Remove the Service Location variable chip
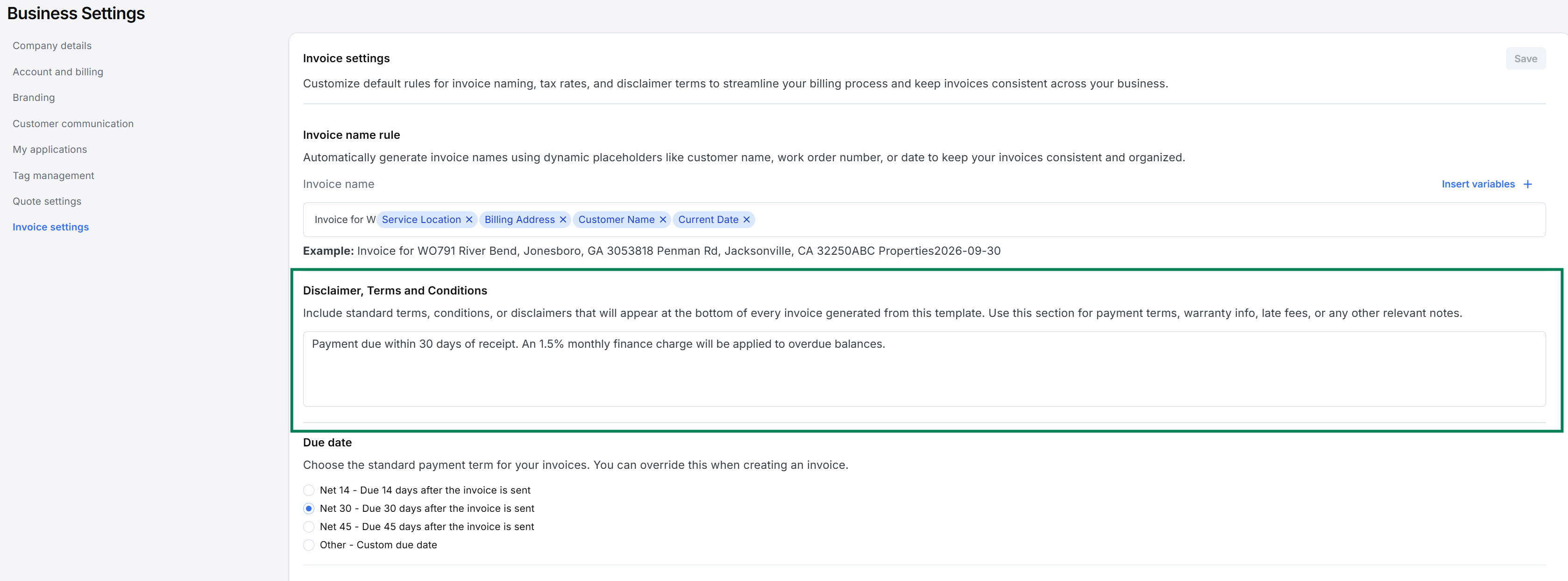Viewport: 1568px width, 581px height. [x=468, y=220]
